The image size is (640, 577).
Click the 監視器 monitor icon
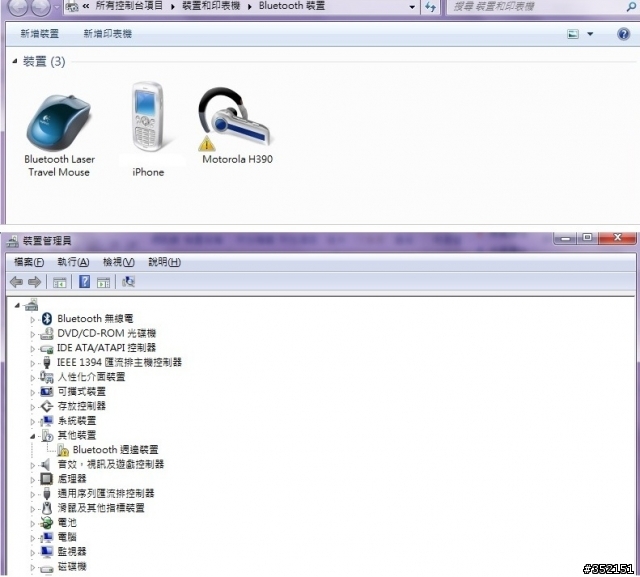47,552
